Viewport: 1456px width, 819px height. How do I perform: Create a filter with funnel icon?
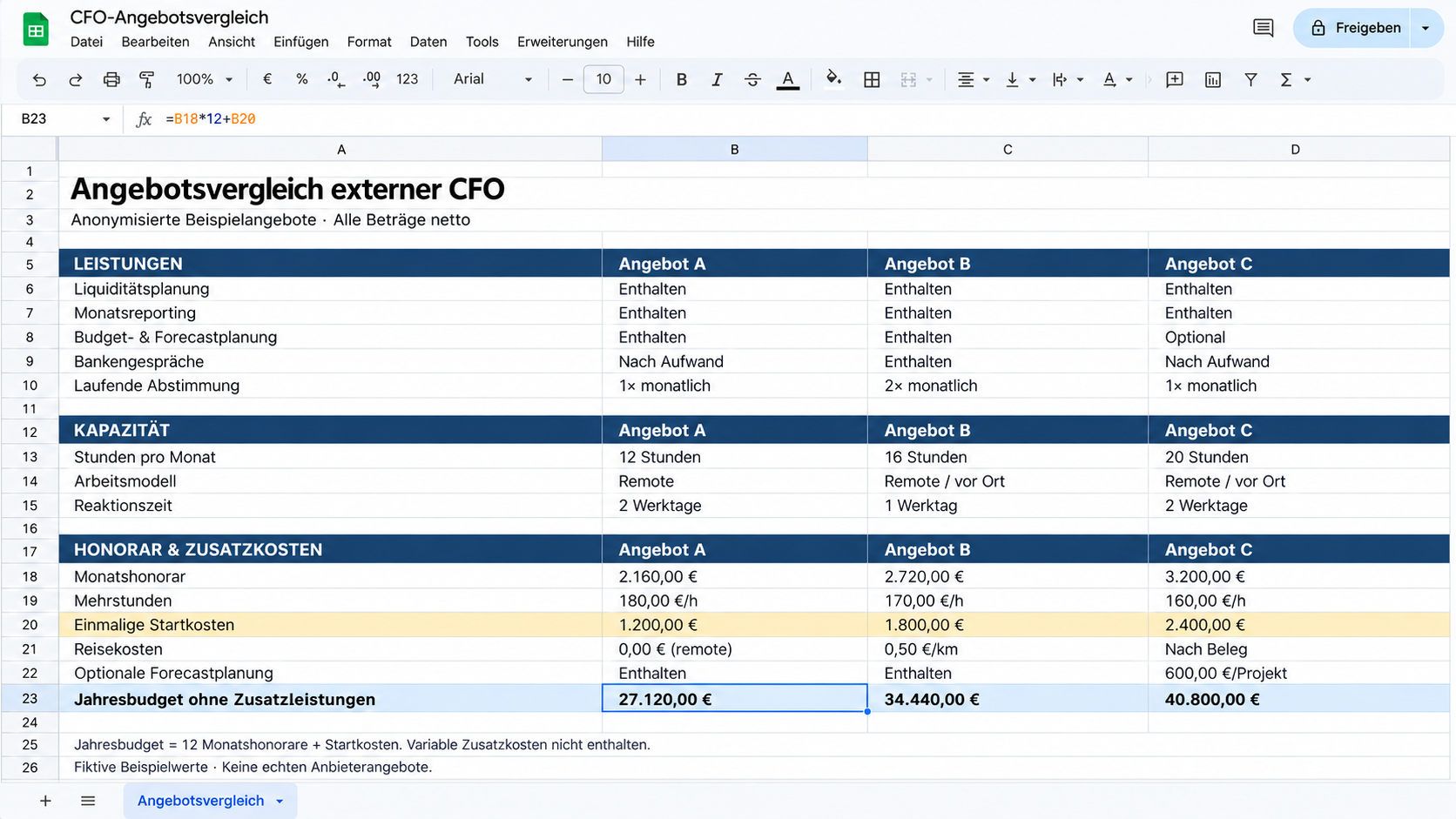click(x=1250, y=80)
